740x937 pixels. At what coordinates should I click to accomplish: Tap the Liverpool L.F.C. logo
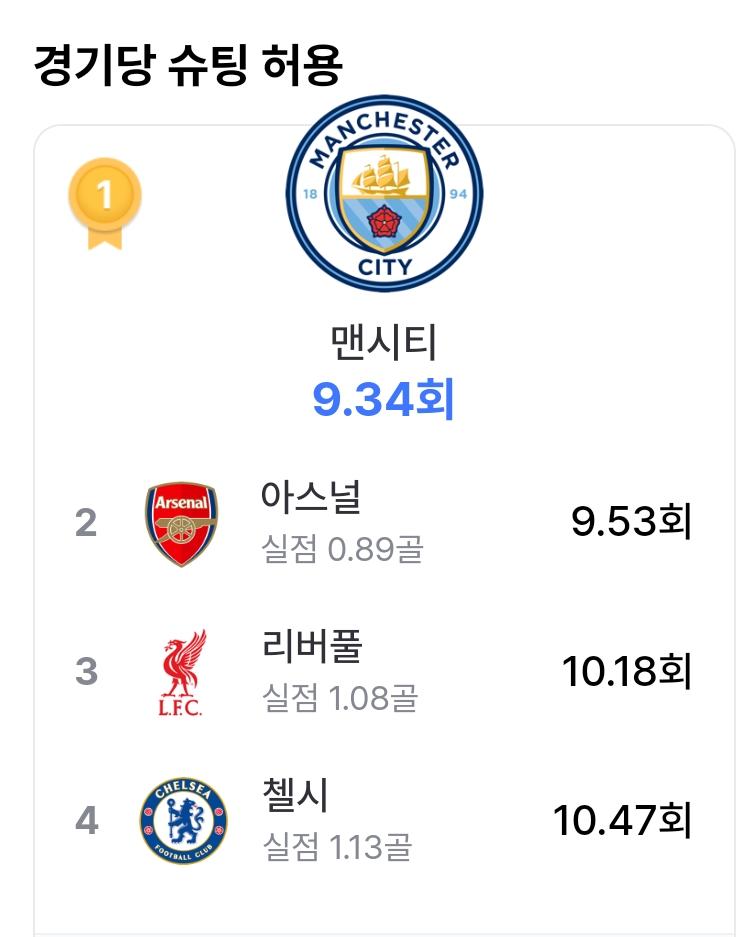click(181, 672)
